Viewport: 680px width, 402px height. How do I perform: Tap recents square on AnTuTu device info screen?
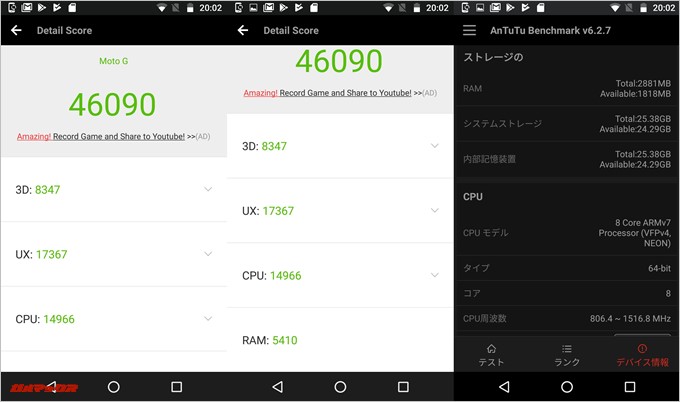pos(630,387)
